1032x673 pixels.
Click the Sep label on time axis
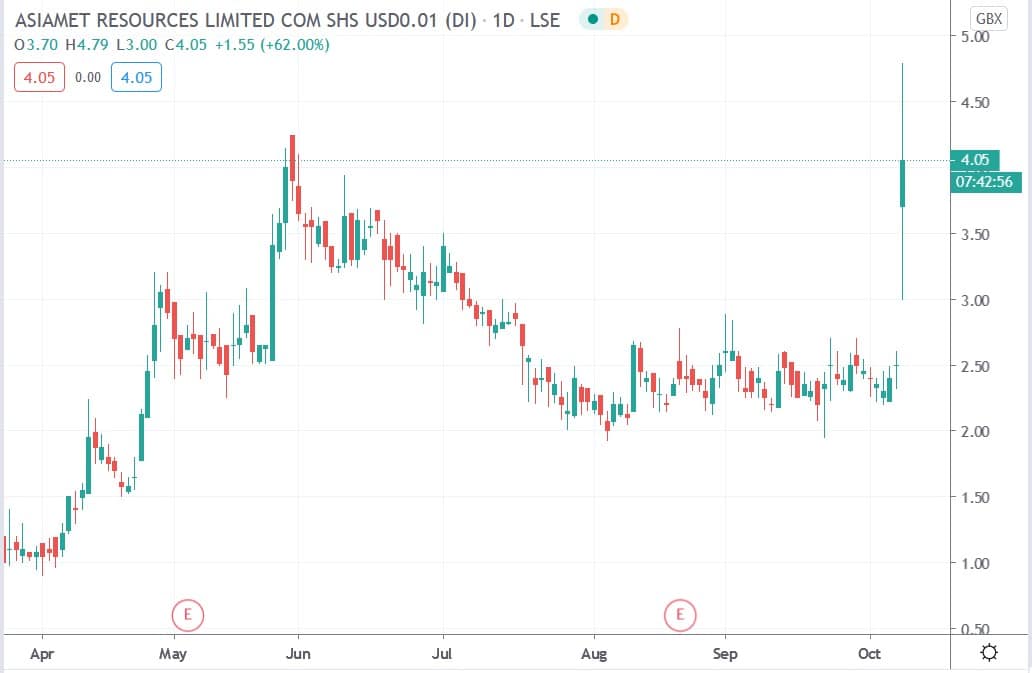tap(725, 654)
